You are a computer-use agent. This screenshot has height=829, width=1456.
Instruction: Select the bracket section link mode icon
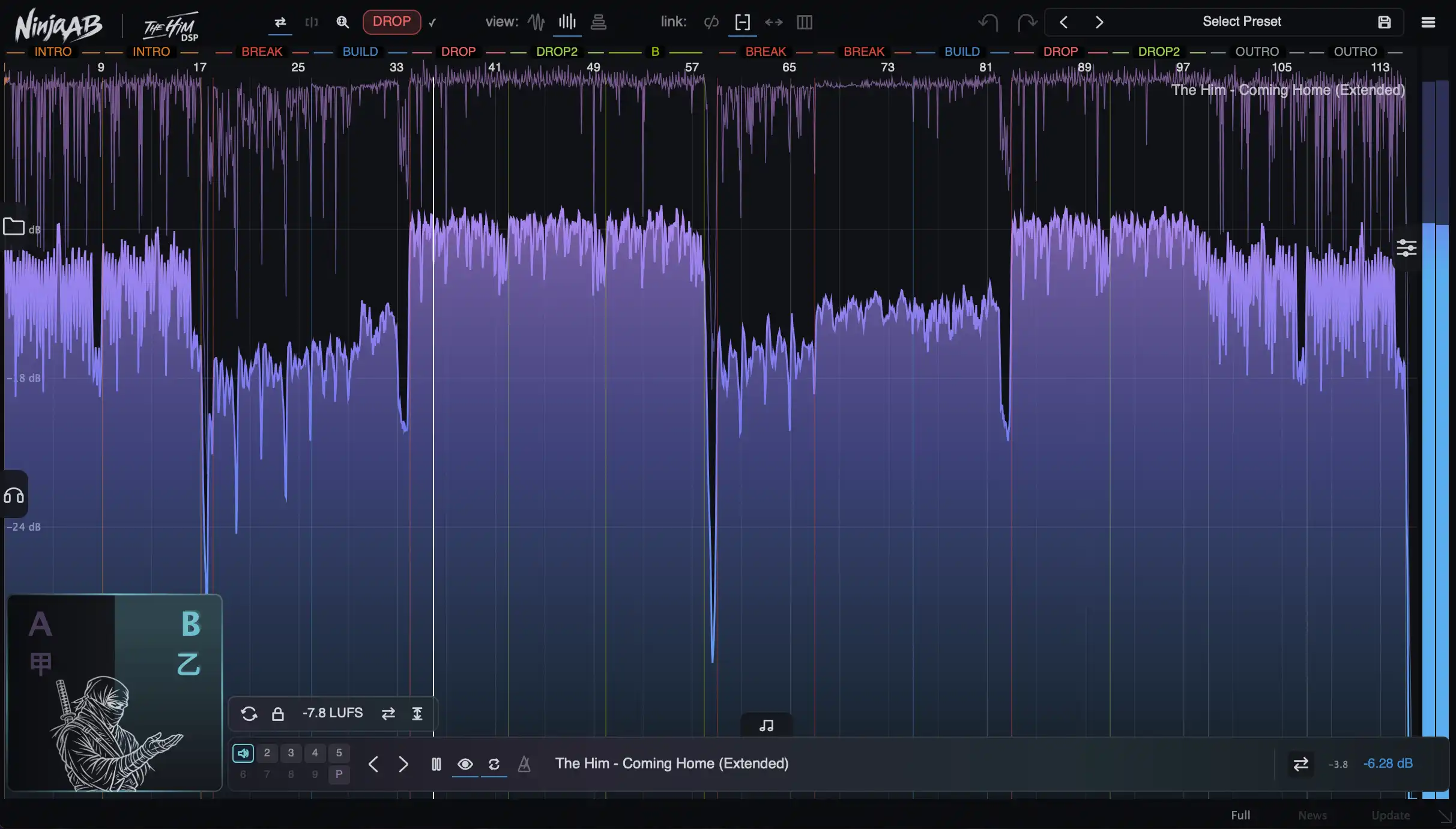click(742, 22)
